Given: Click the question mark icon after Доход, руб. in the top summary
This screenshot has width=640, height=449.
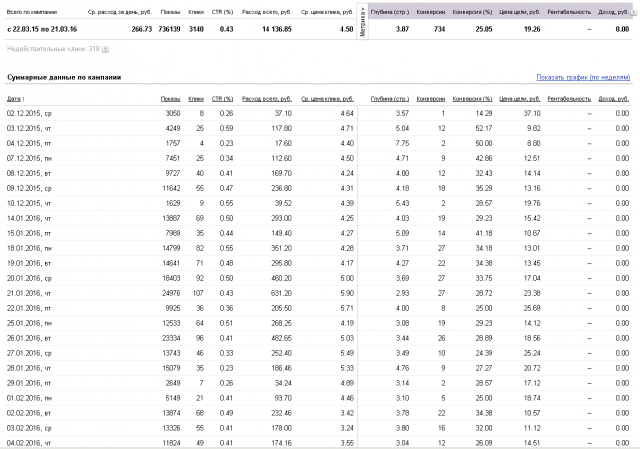Looking at the screenshot, I should (x=633, y=13).
